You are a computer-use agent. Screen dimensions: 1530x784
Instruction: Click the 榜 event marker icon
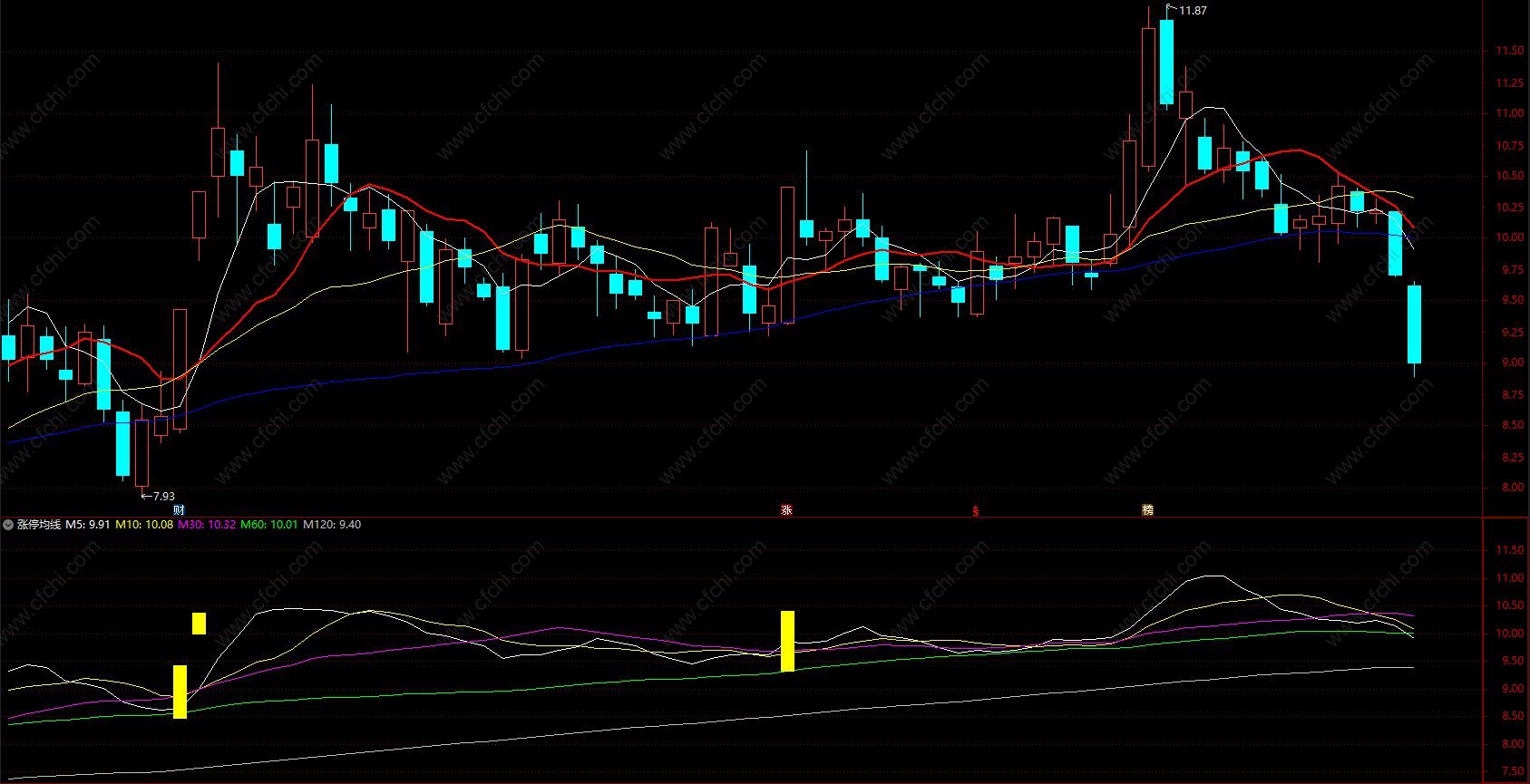pos(1147,510)
